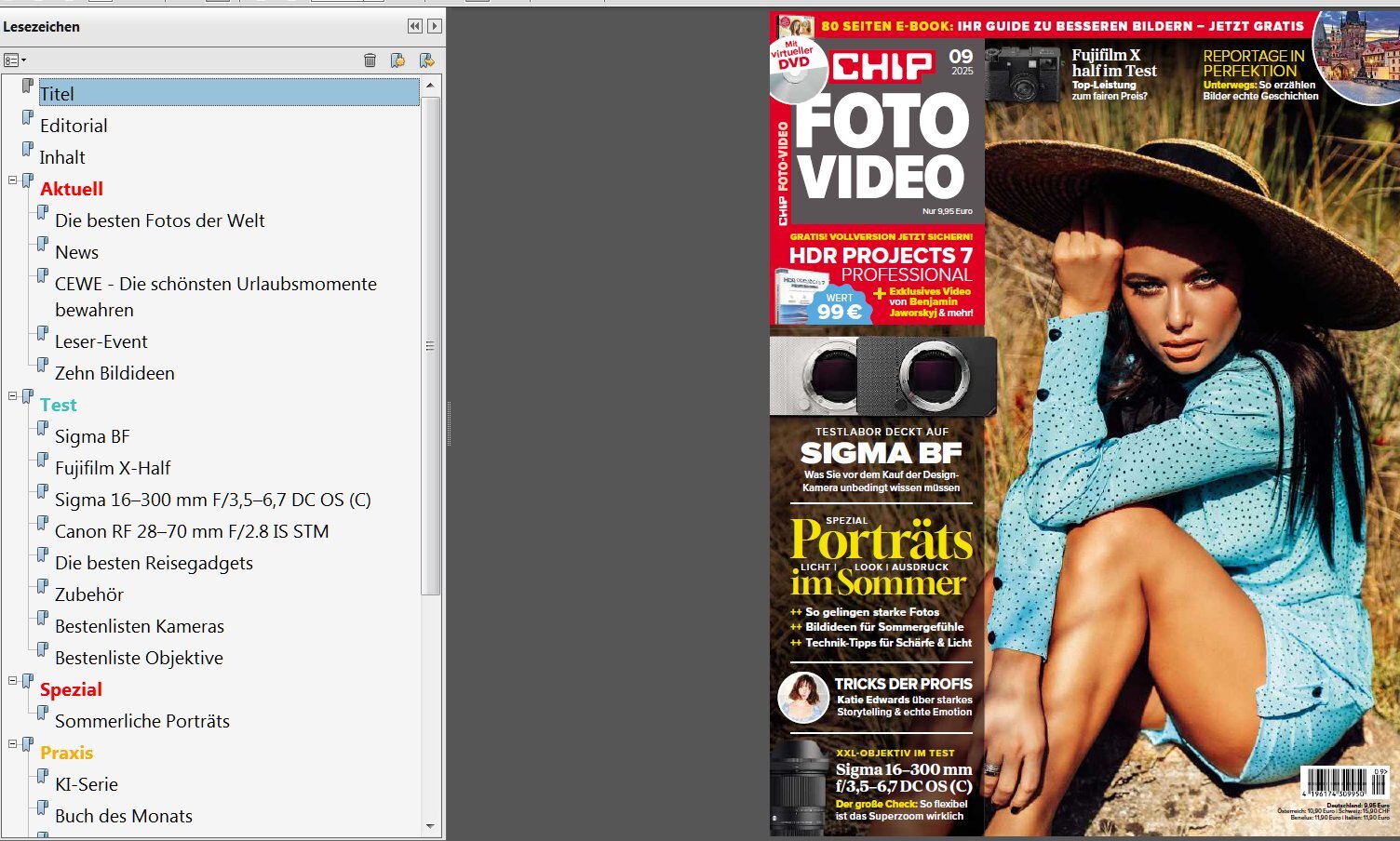
Task: Click the expand current bookmark icon
Action: [427, 60]
